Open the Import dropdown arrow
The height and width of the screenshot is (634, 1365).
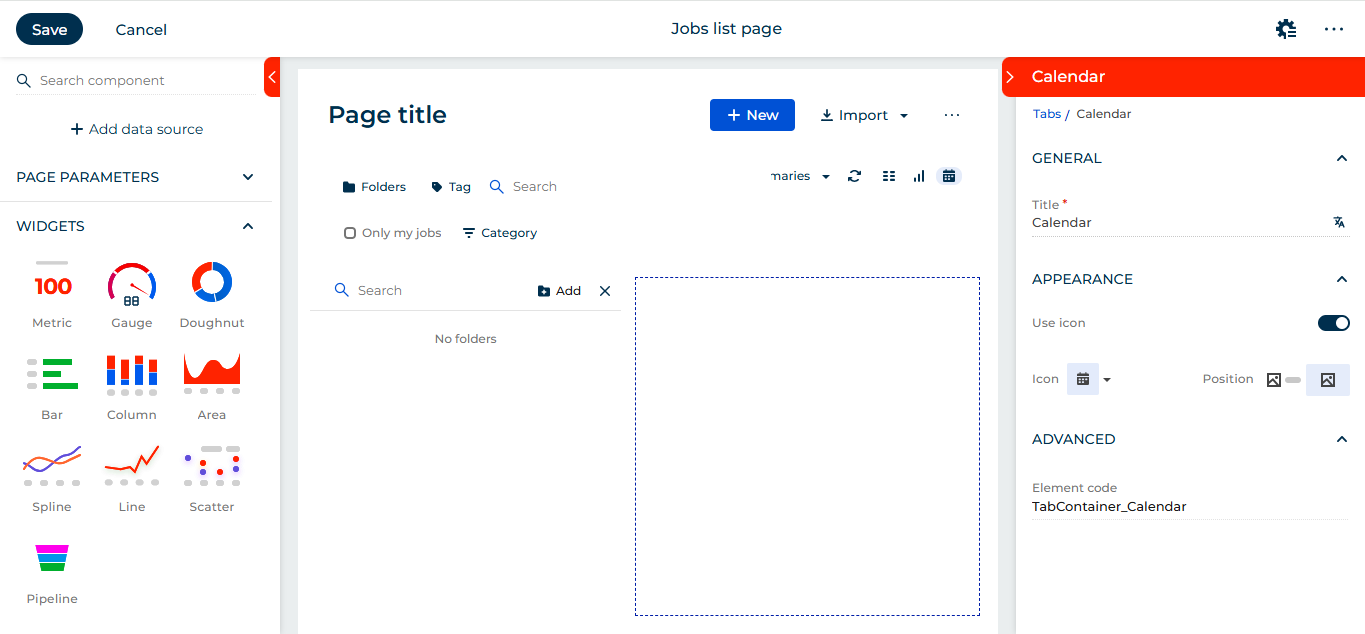903,115
